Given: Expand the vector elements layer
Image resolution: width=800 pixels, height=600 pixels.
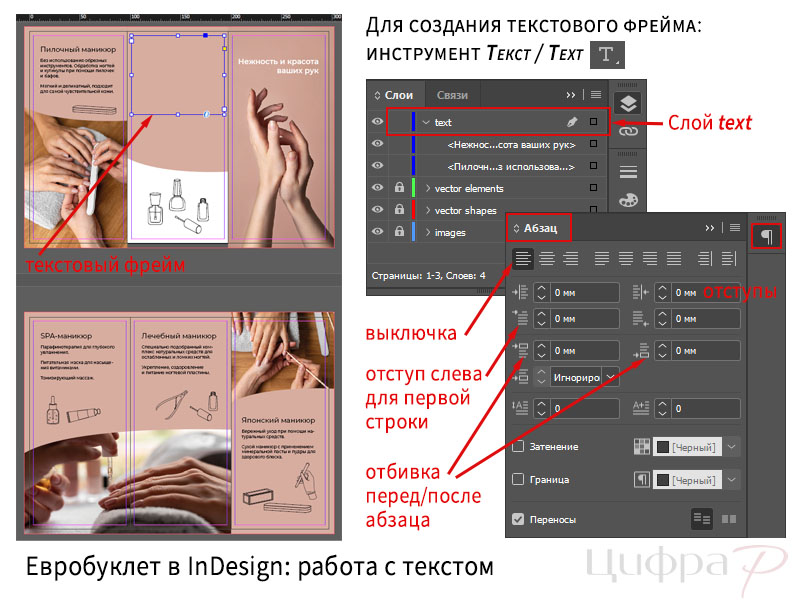Looking at the screenshot, I should [428, 188].
